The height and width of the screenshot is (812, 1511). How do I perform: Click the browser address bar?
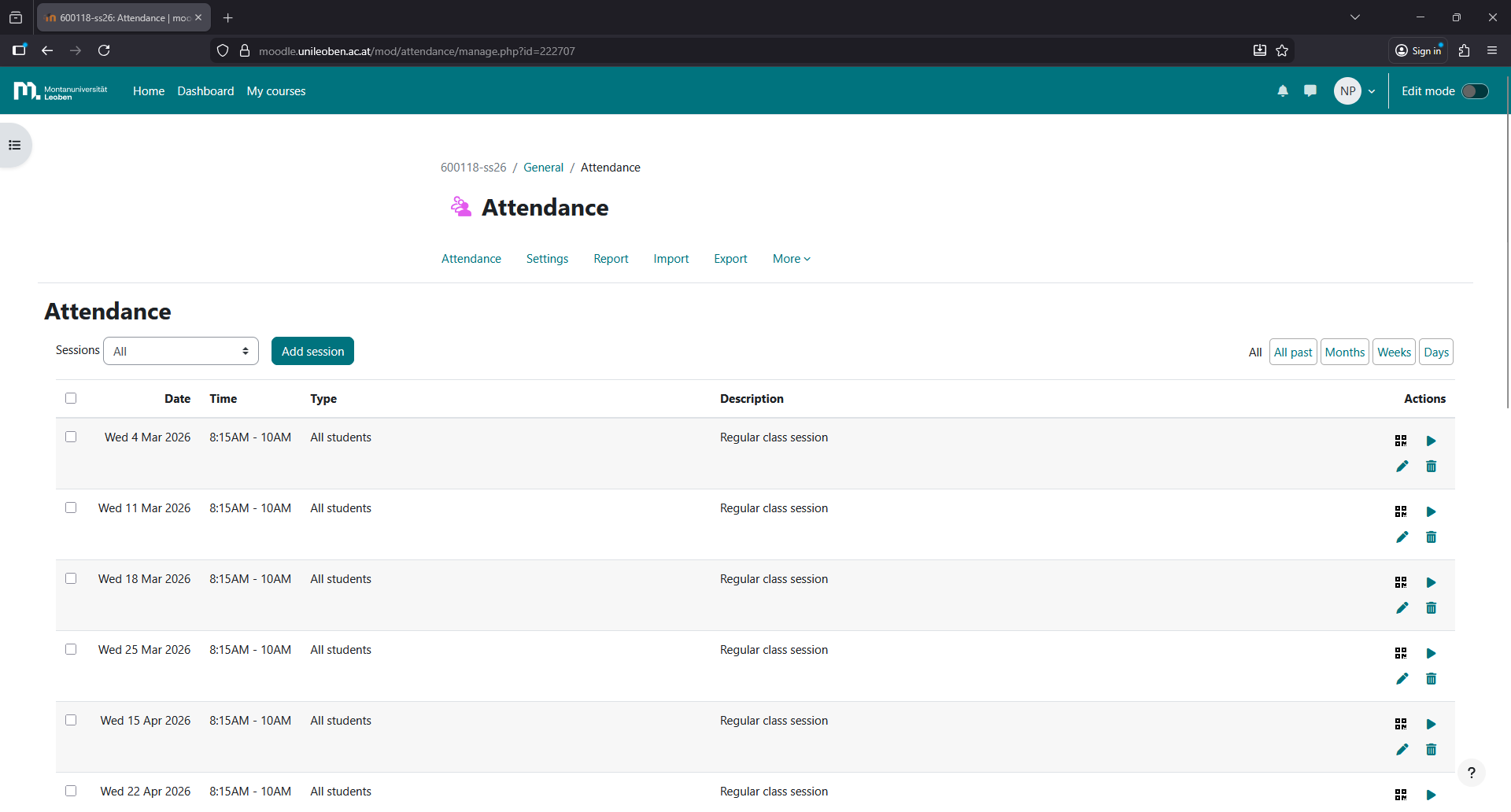click(708, 51)
